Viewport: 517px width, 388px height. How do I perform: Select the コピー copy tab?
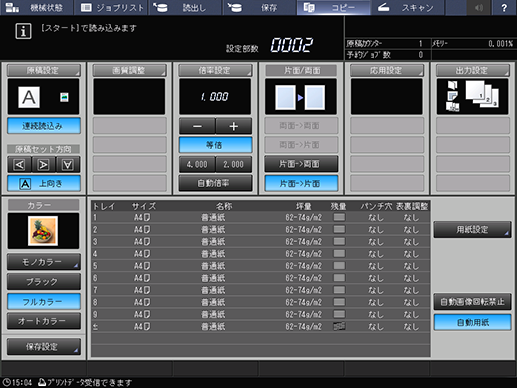[x=333, y=8]
